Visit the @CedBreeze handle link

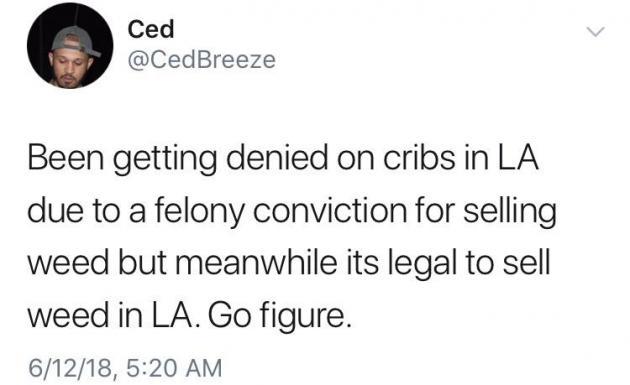point(202,60)
